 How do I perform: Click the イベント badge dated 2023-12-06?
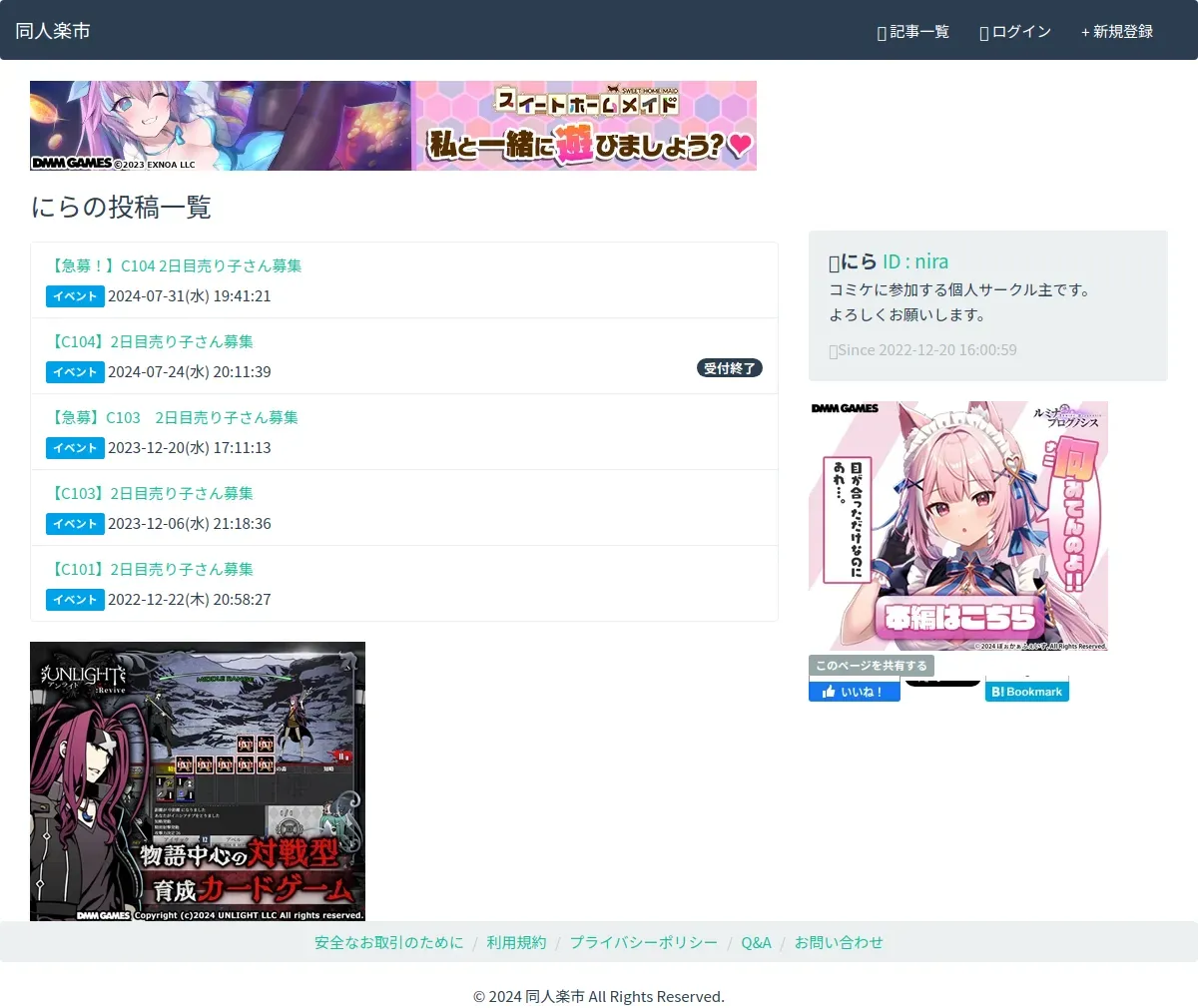click(x=75, y=524)
